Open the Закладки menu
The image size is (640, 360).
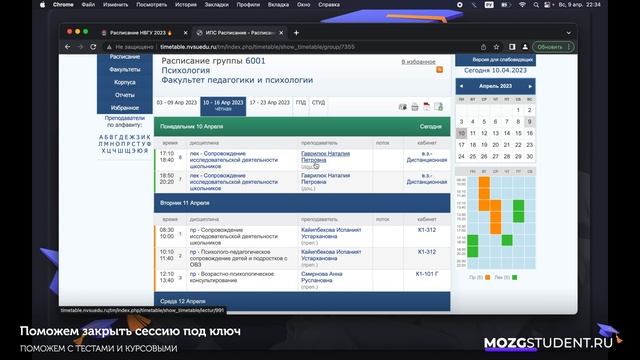[x=216, y=5]
